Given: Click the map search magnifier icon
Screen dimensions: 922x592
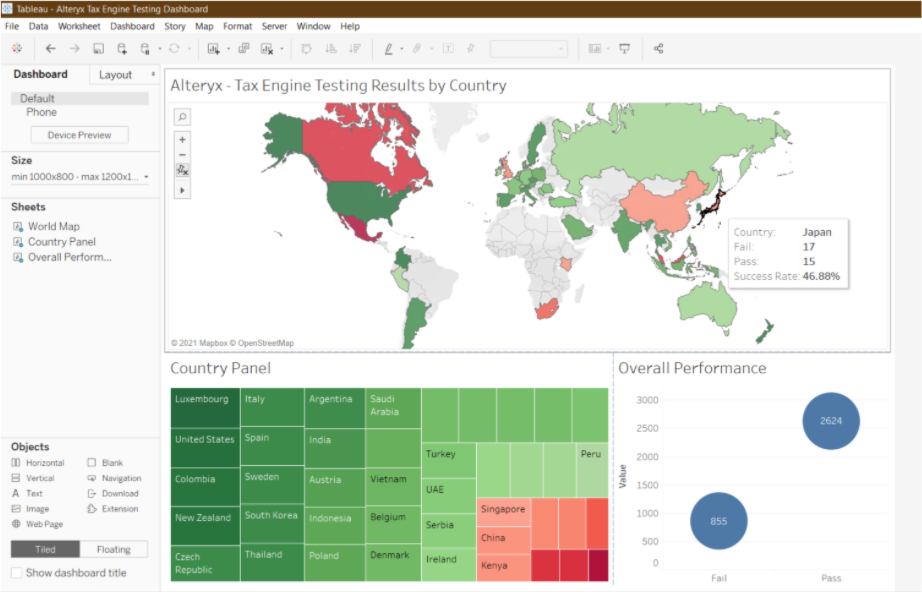Looking at the screenshot, I should pyautogui.click(x=181, y=116).
